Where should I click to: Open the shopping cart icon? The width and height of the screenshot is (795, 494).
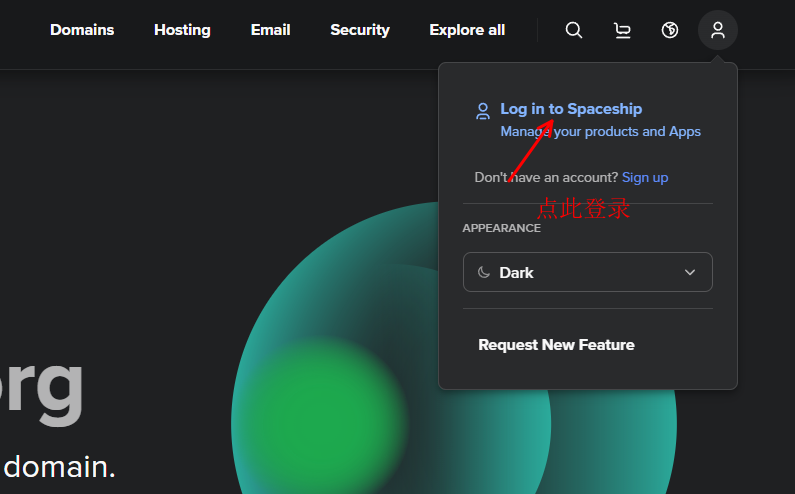[622, 30]
